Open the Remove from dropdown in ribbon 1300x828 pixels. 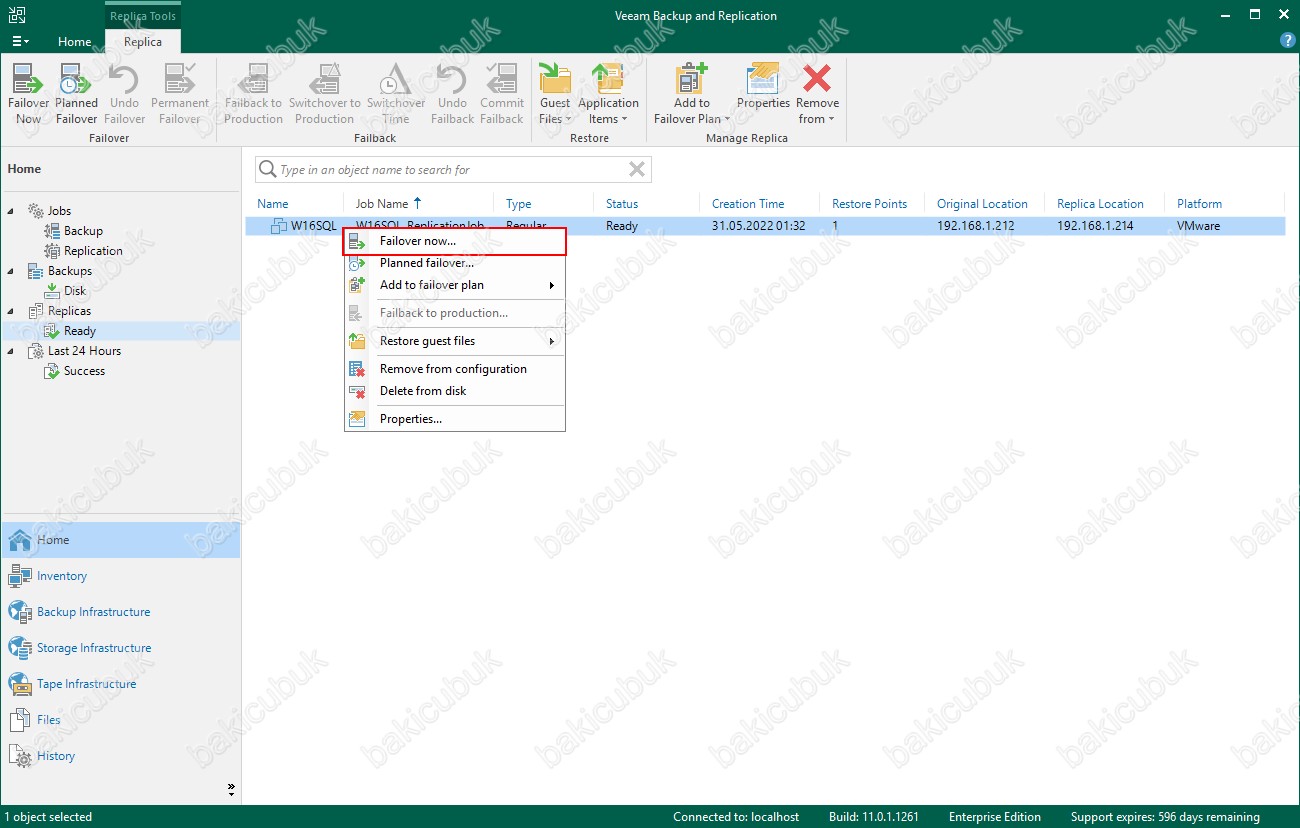(817, 94)
